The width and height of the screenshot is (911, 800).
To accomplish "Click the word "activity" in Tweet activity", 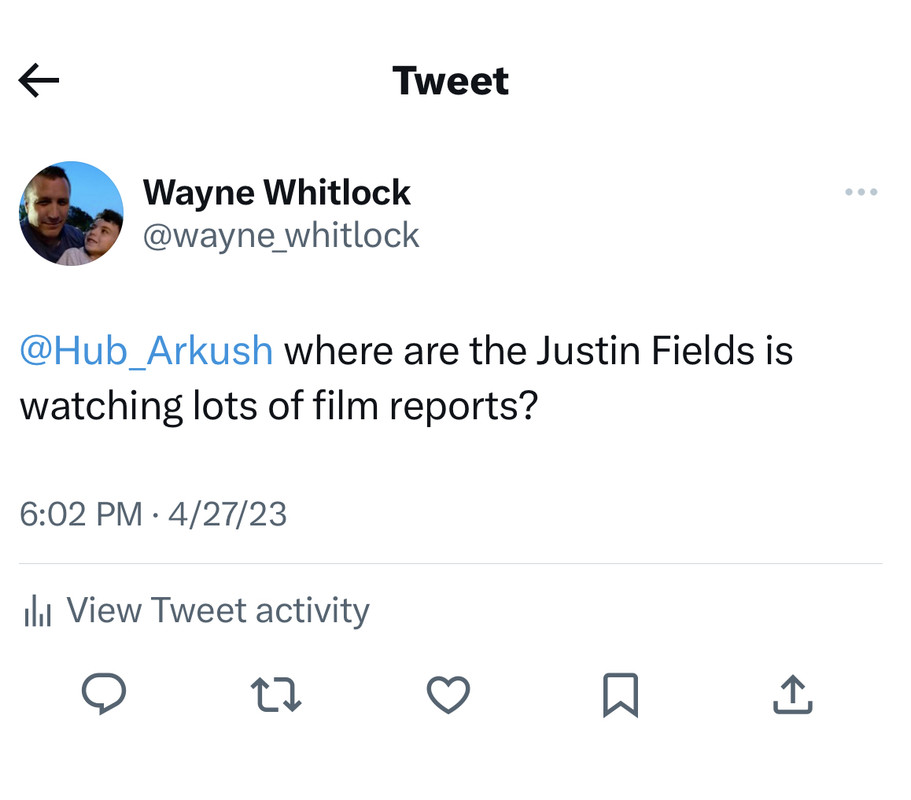I will pyautogui.click(x=313, y=611).
